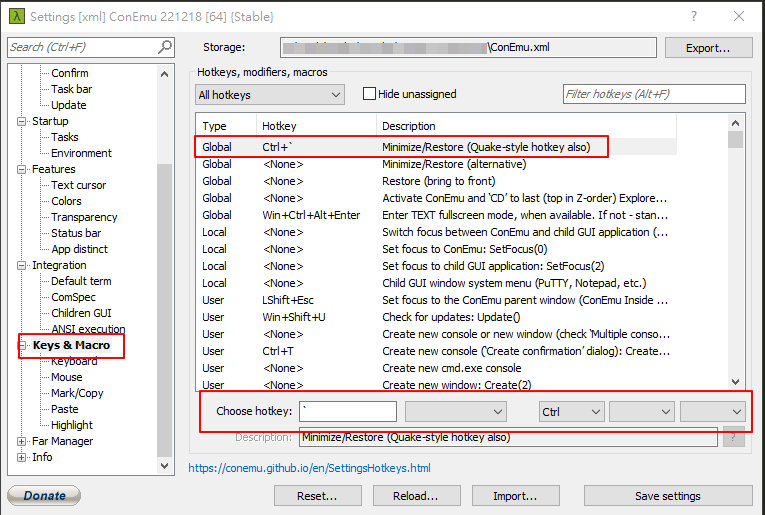The width and height of the screenshot is (765, 515).
Task: Click the search magnifier icon
Action: (165, 47)
